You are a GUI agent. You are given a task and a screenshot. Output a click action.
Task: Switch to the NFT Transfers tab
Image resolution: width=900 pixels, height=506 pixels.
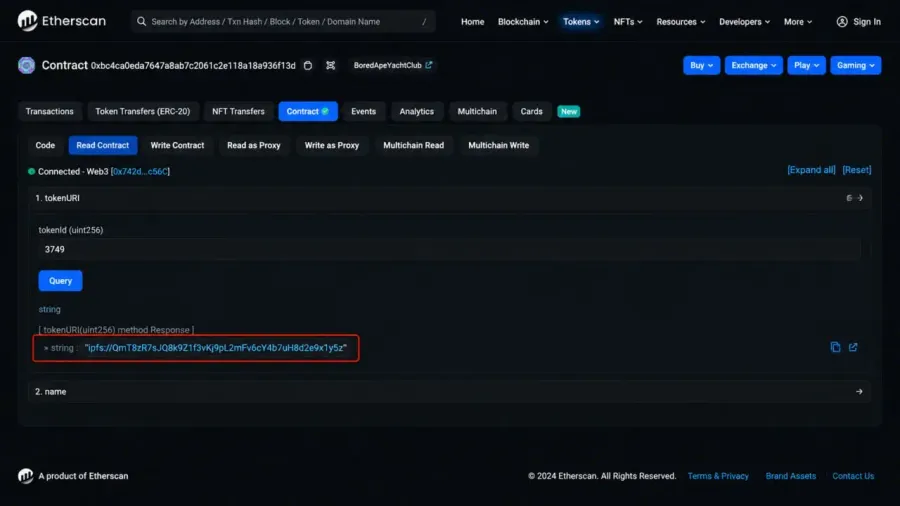(x=238, y=111)
